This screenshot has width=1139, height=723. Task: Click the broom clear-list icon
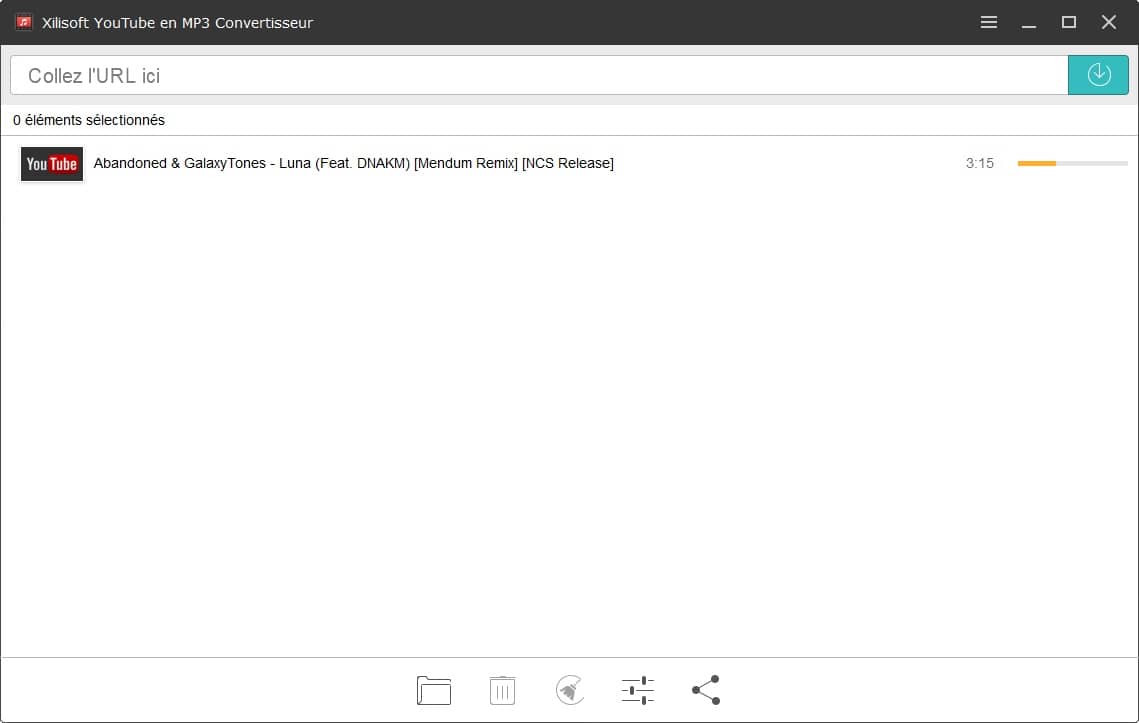point(570,690)
